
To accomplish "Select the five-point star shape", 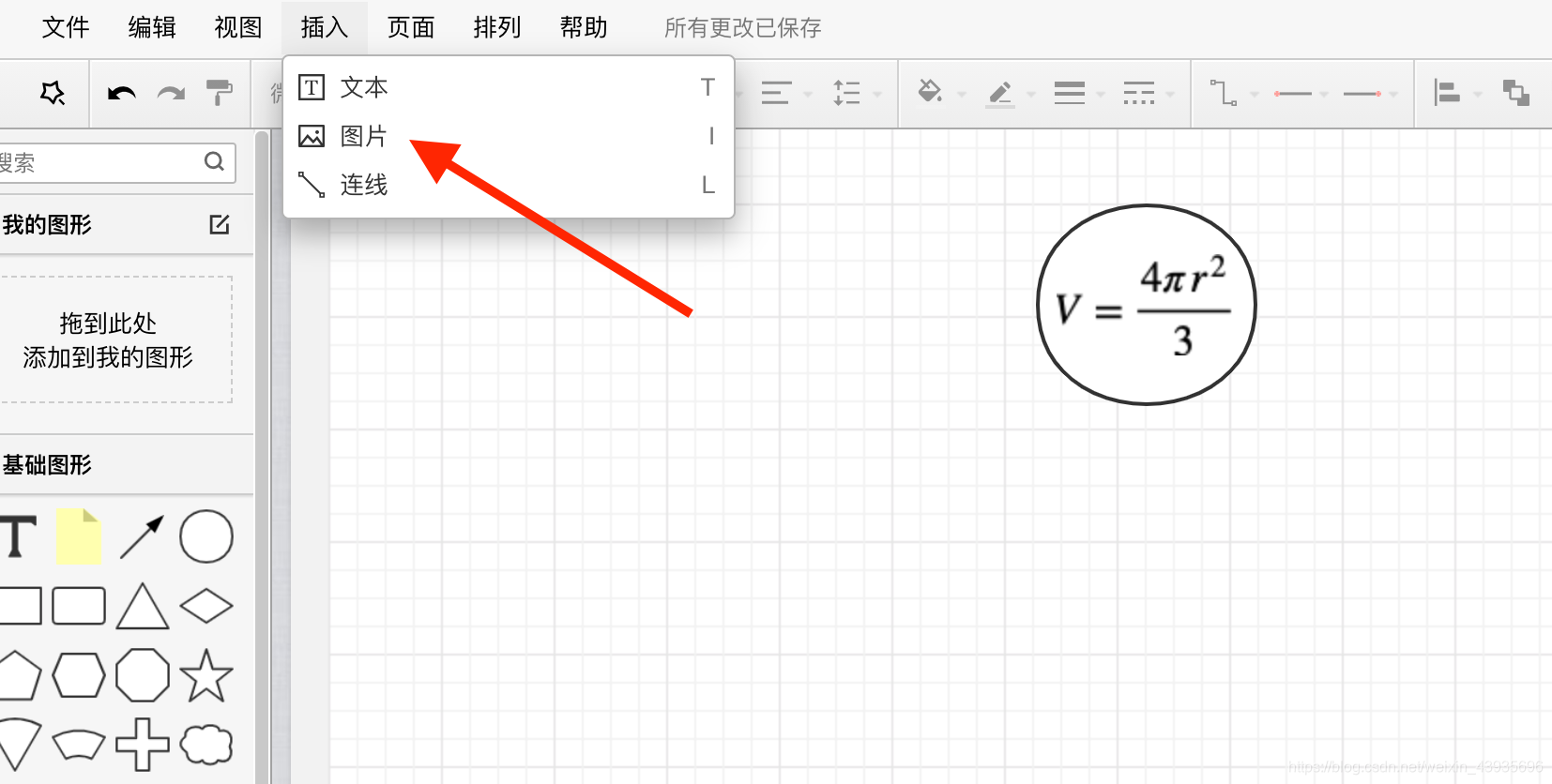I will tap(206, 675).
